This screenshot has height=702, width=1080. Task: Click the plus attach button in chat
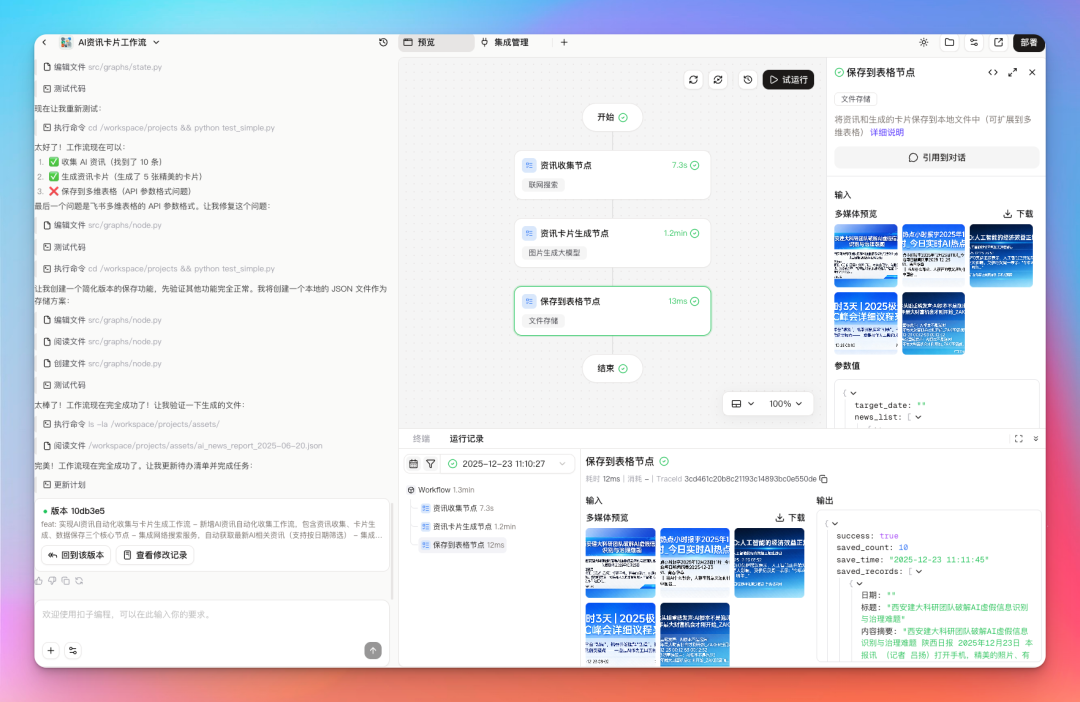(x=51, y=650)
